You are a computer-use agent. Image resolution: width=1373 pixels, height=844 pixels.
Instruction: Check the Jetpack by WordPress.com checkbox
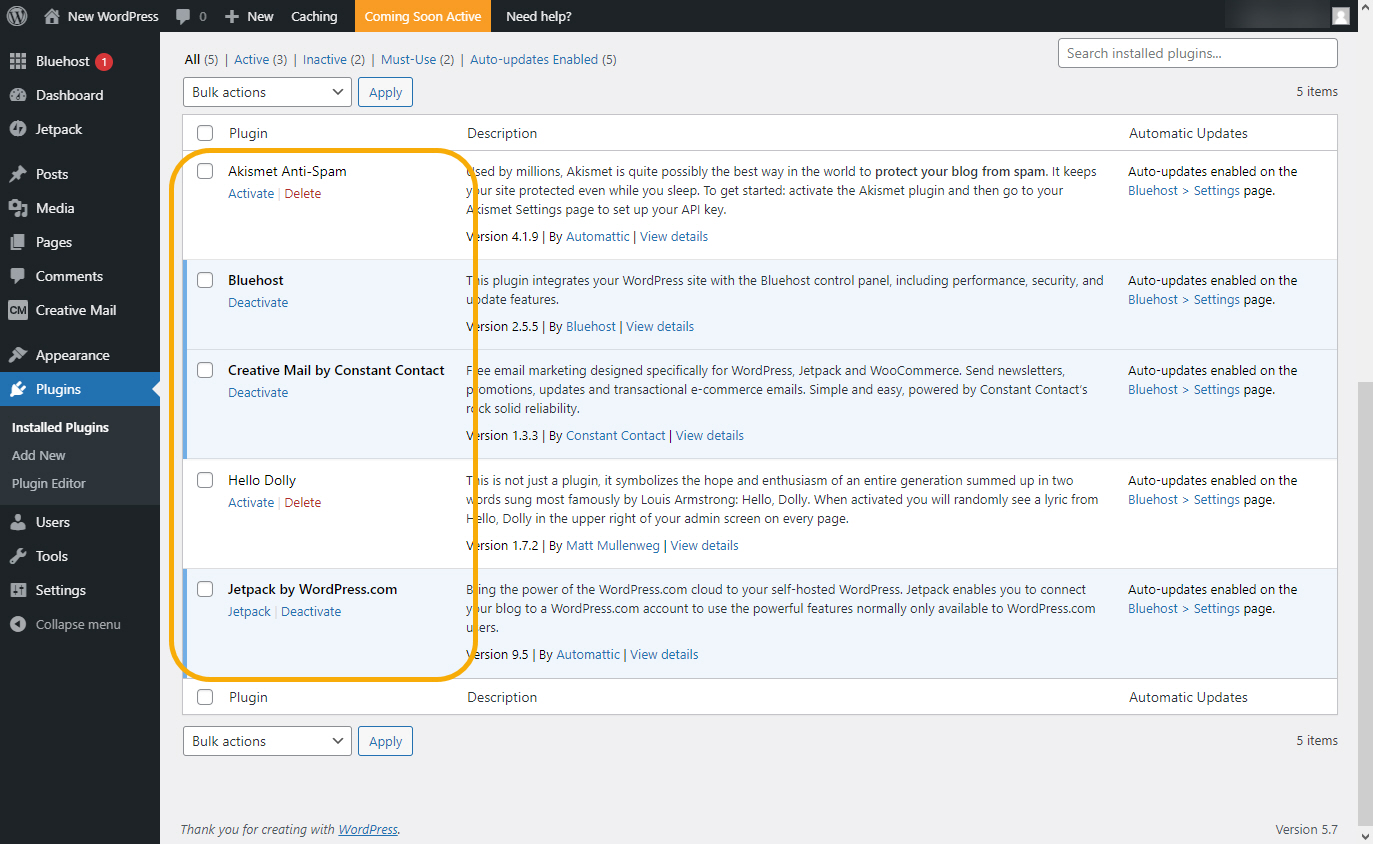[x=205, y=589]
